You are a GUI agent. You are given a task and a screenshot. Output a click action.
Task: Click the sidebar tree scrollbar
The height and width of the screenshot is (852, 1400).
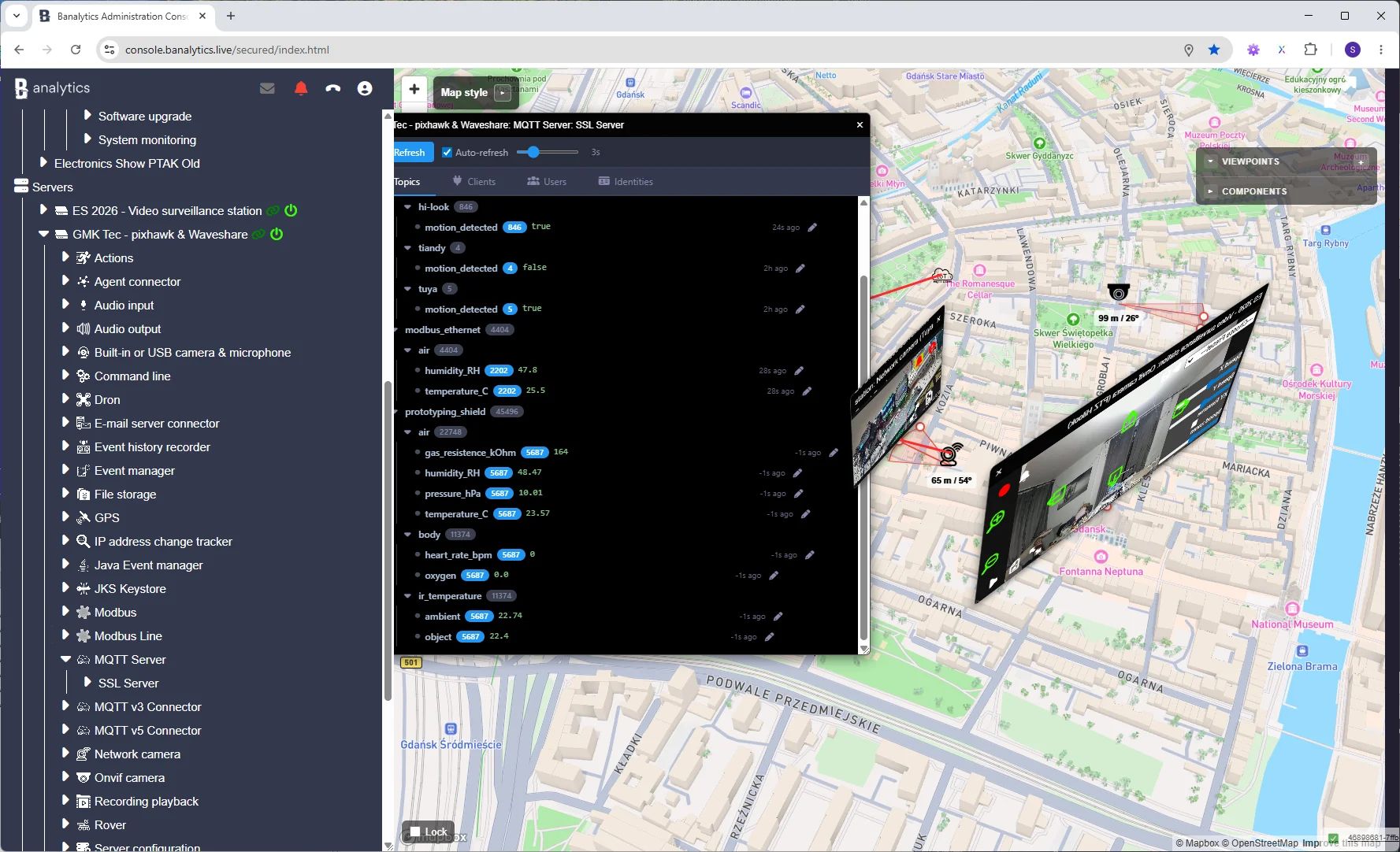(387, 539)
